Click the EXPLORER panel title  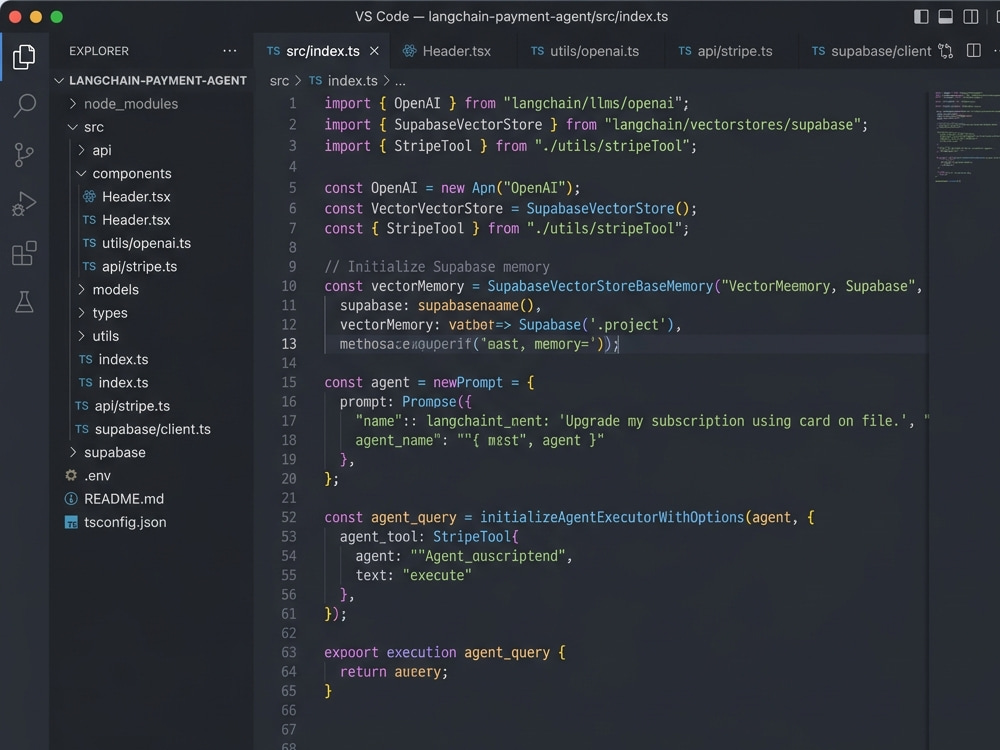coord(99,51)
